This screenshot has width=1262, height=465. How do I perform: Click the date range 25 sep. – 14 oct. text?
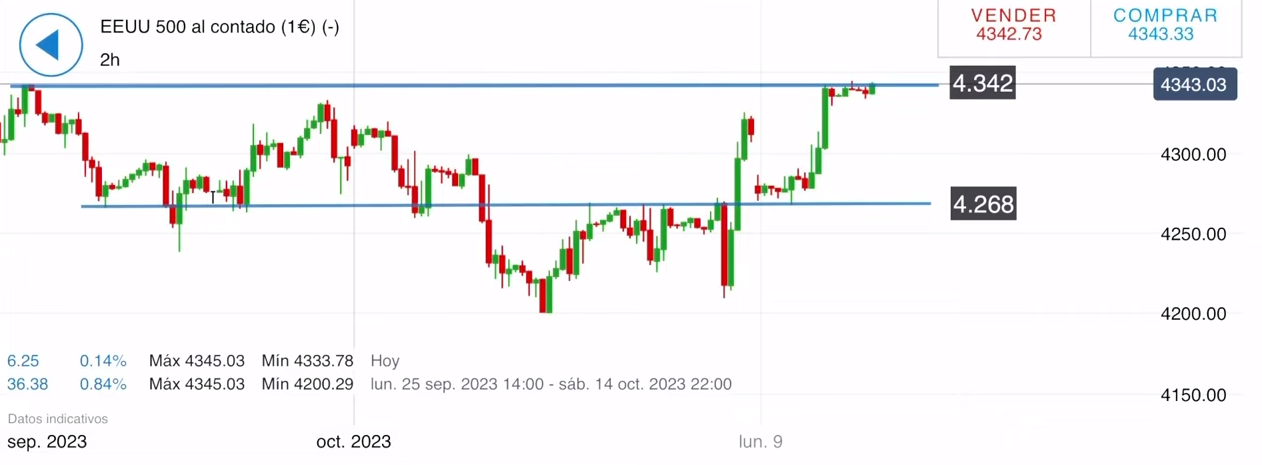pos(551,384)
